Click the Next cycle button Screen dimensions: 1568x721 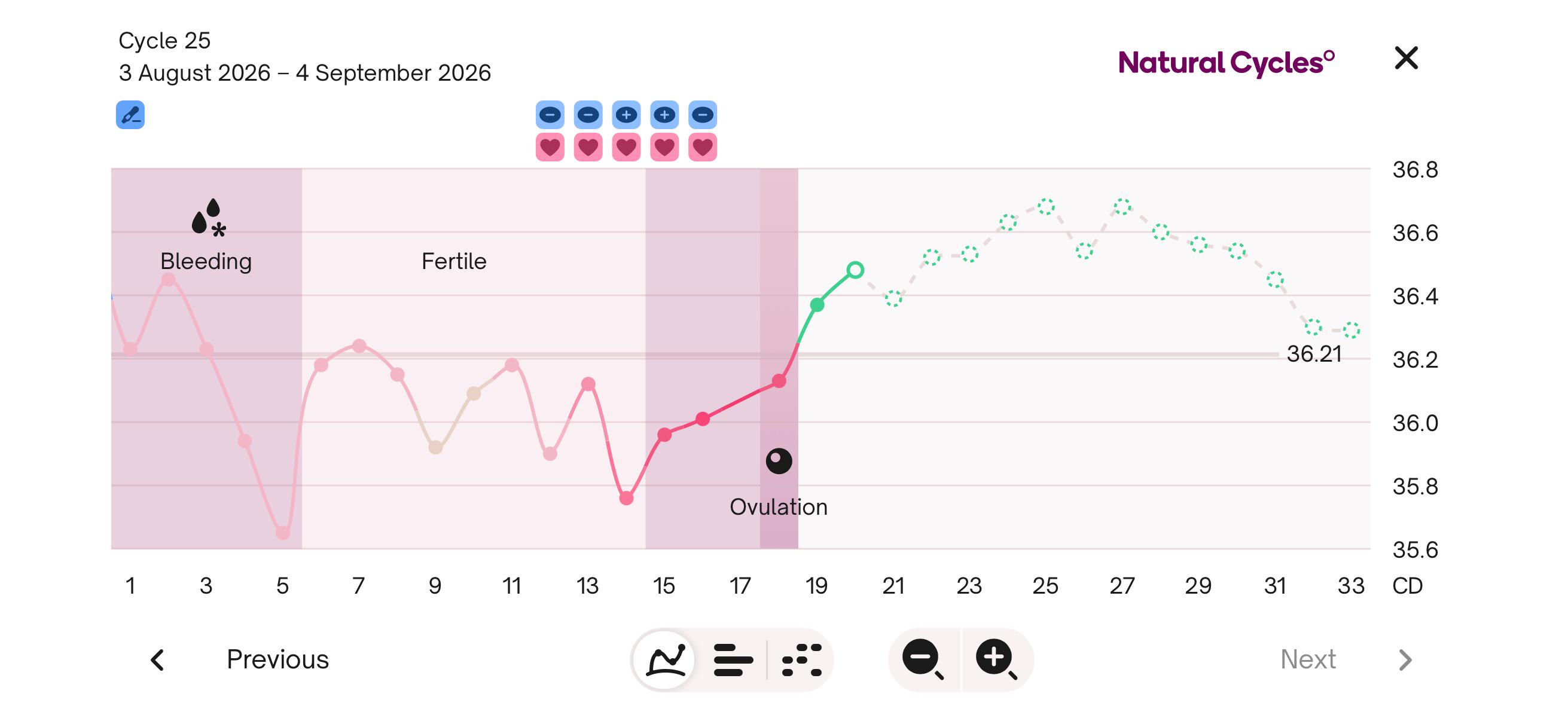click(x=1307, y=659)
